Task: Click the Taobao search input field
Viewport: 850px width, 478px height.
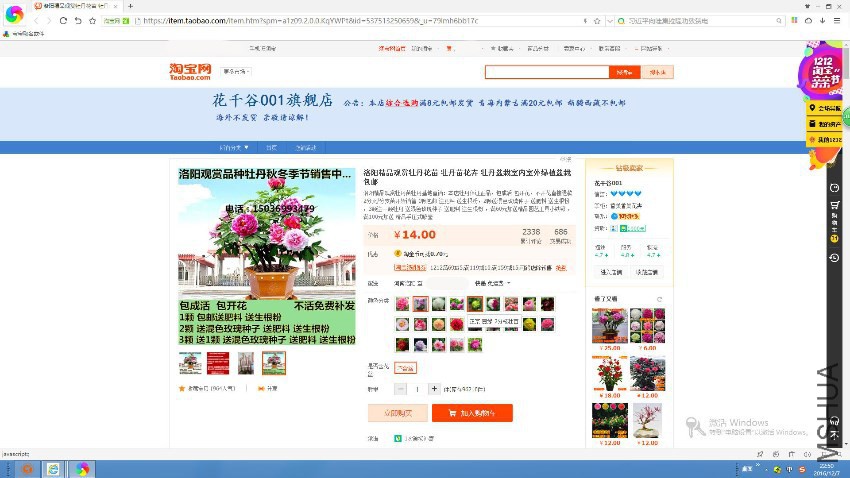Action: [x=546, y=72]
